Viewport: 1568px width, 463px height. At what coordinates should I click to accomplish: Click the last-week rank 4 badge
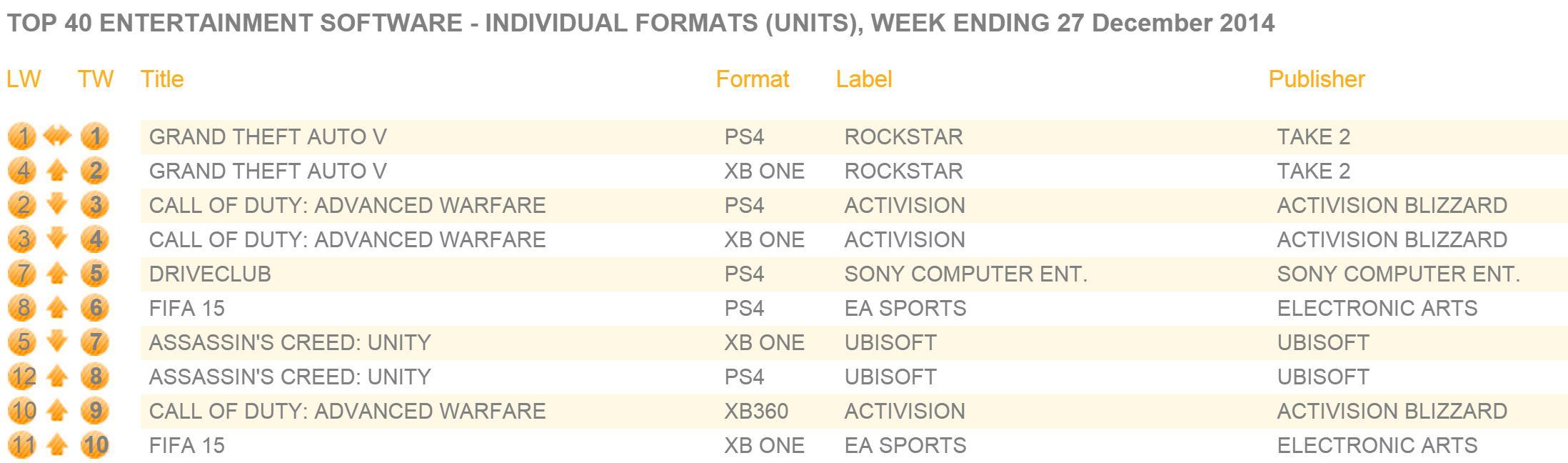[23, 170]
